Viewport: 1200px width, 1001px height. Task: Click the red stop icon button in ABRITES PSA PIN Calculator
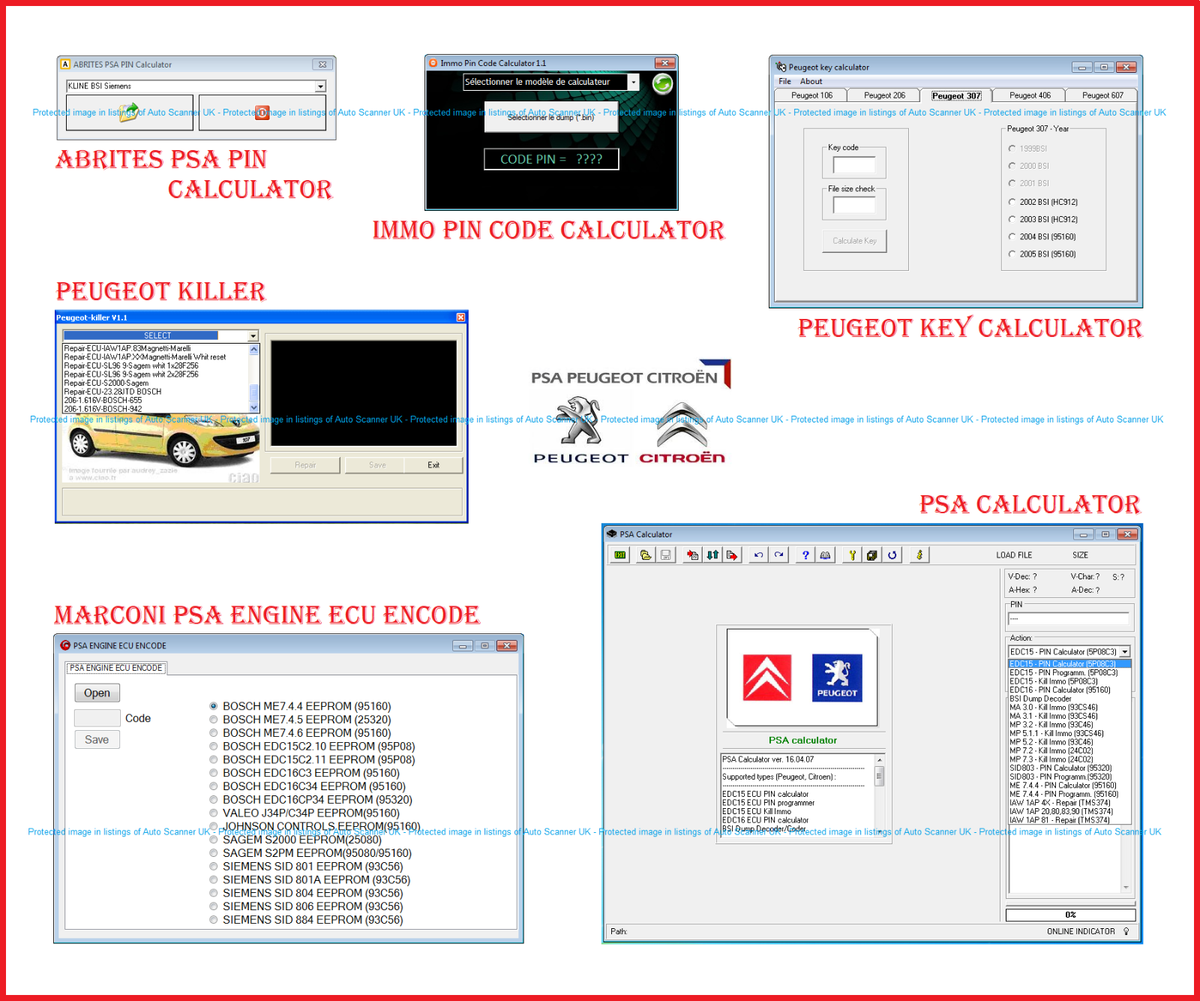262,113
